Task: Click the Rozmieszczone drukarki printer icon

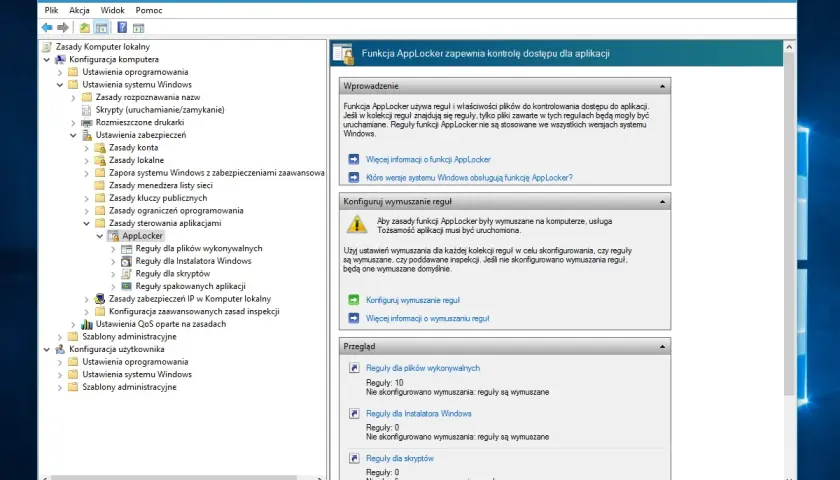Action: coord(87,123)
